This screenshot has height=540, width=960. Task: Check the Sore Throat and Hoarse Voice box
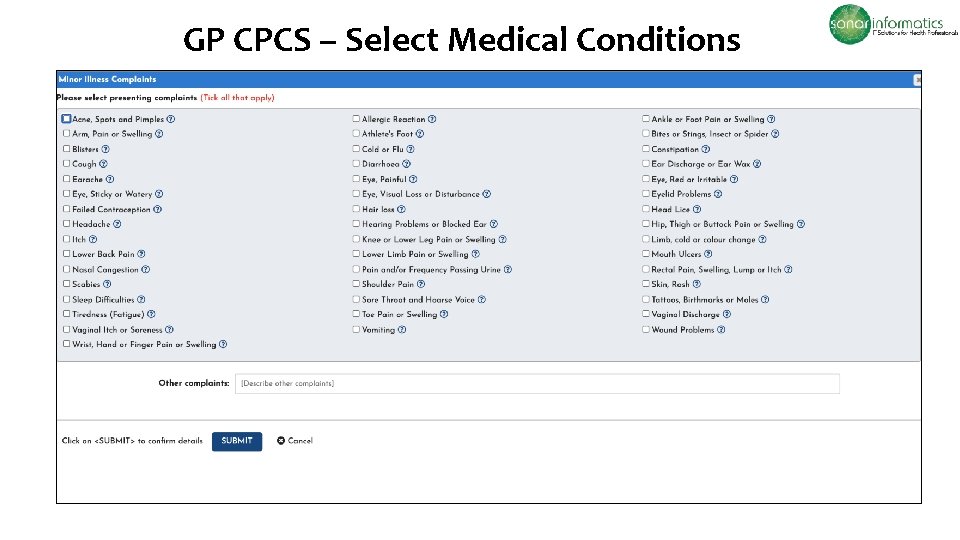[x=356, y=299]
